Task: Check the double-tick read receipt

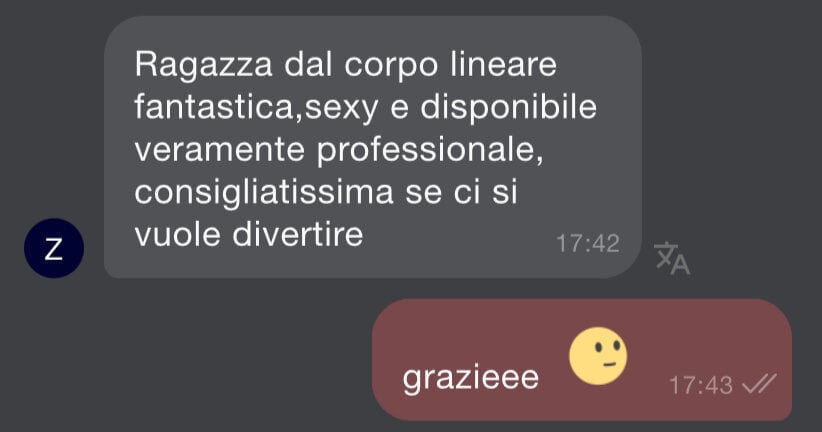Action: pos(760,385)
